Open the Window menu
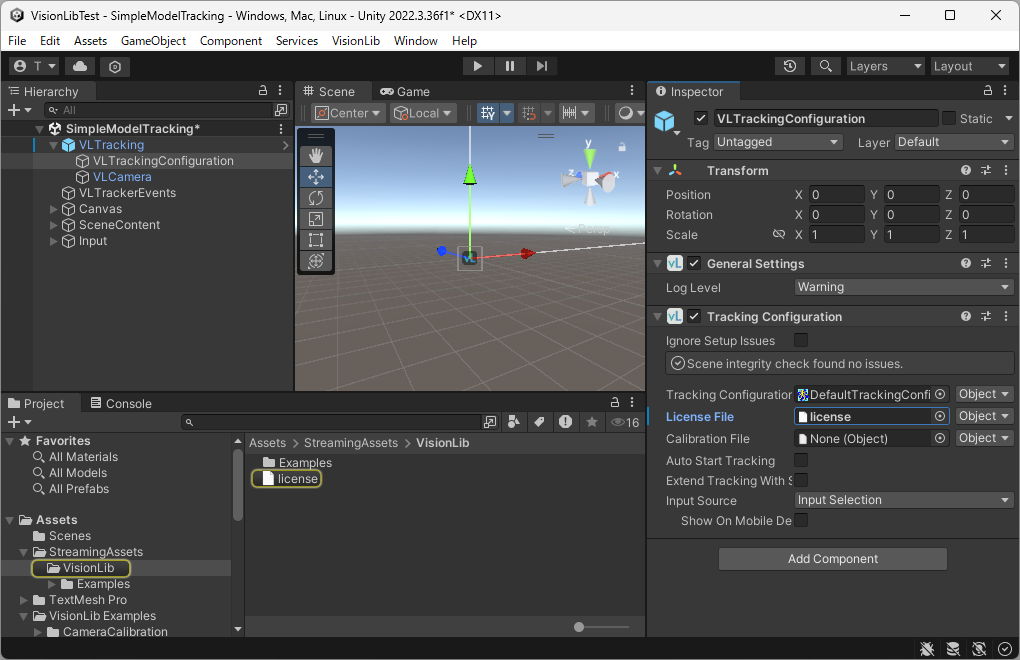This screenshot has height=660, width=1020. pyautogui.click(x=415, y=40)
